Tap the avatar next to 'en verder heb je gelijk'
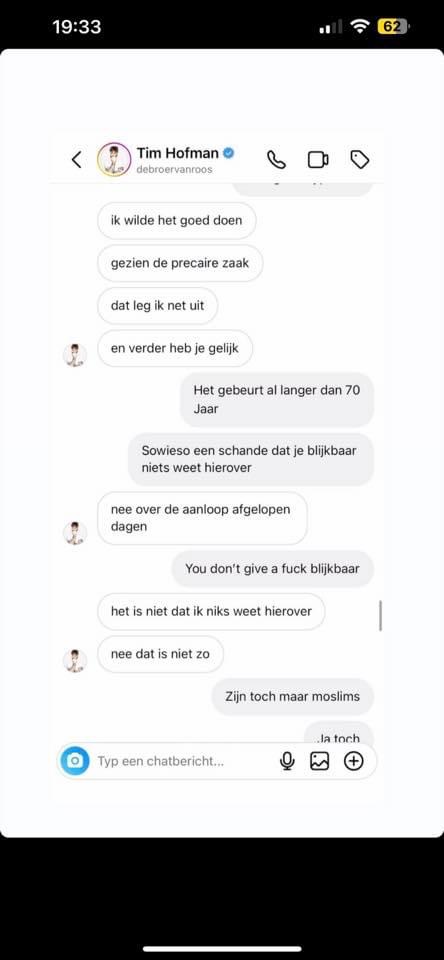The image size is (444, 960). pos(75,356)
